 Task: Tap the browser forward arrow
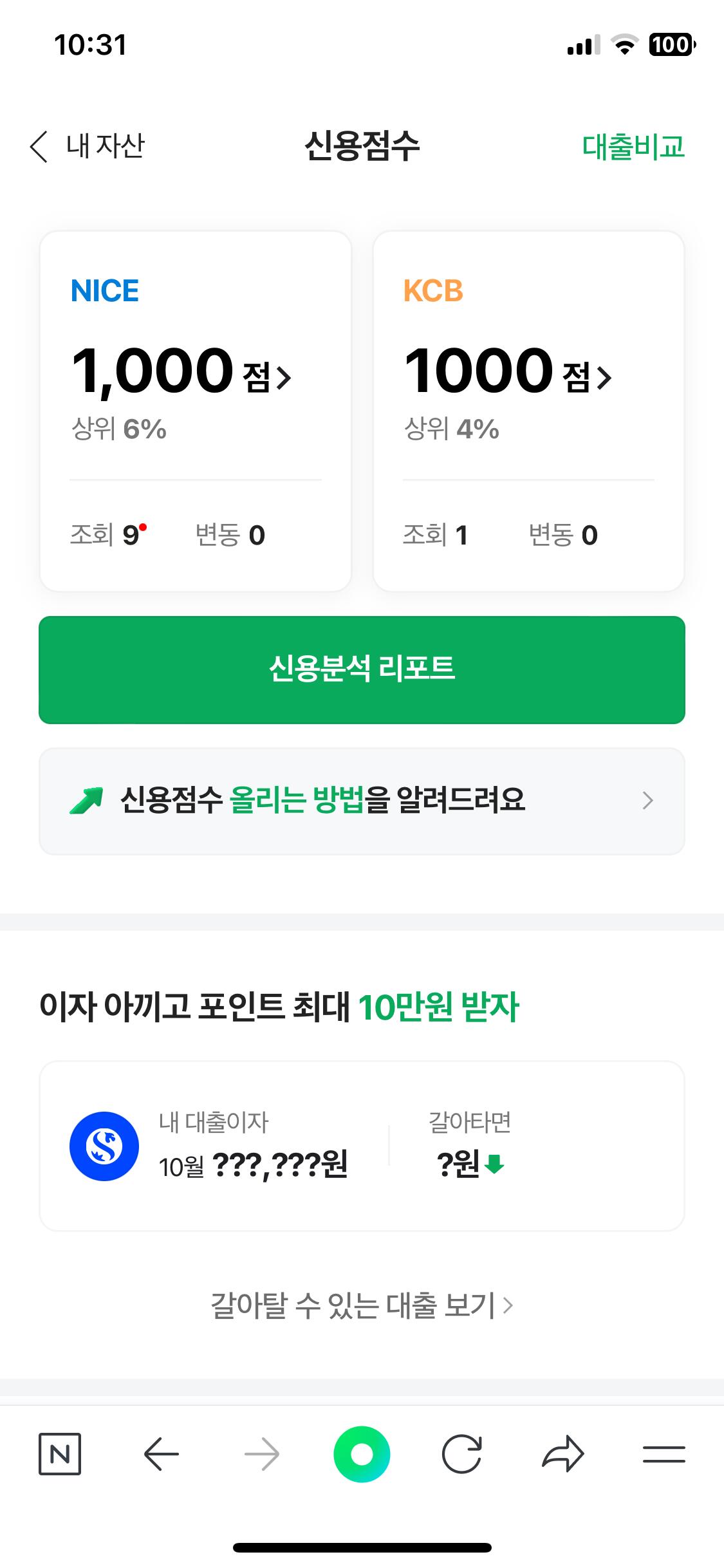coord(262,1454)
